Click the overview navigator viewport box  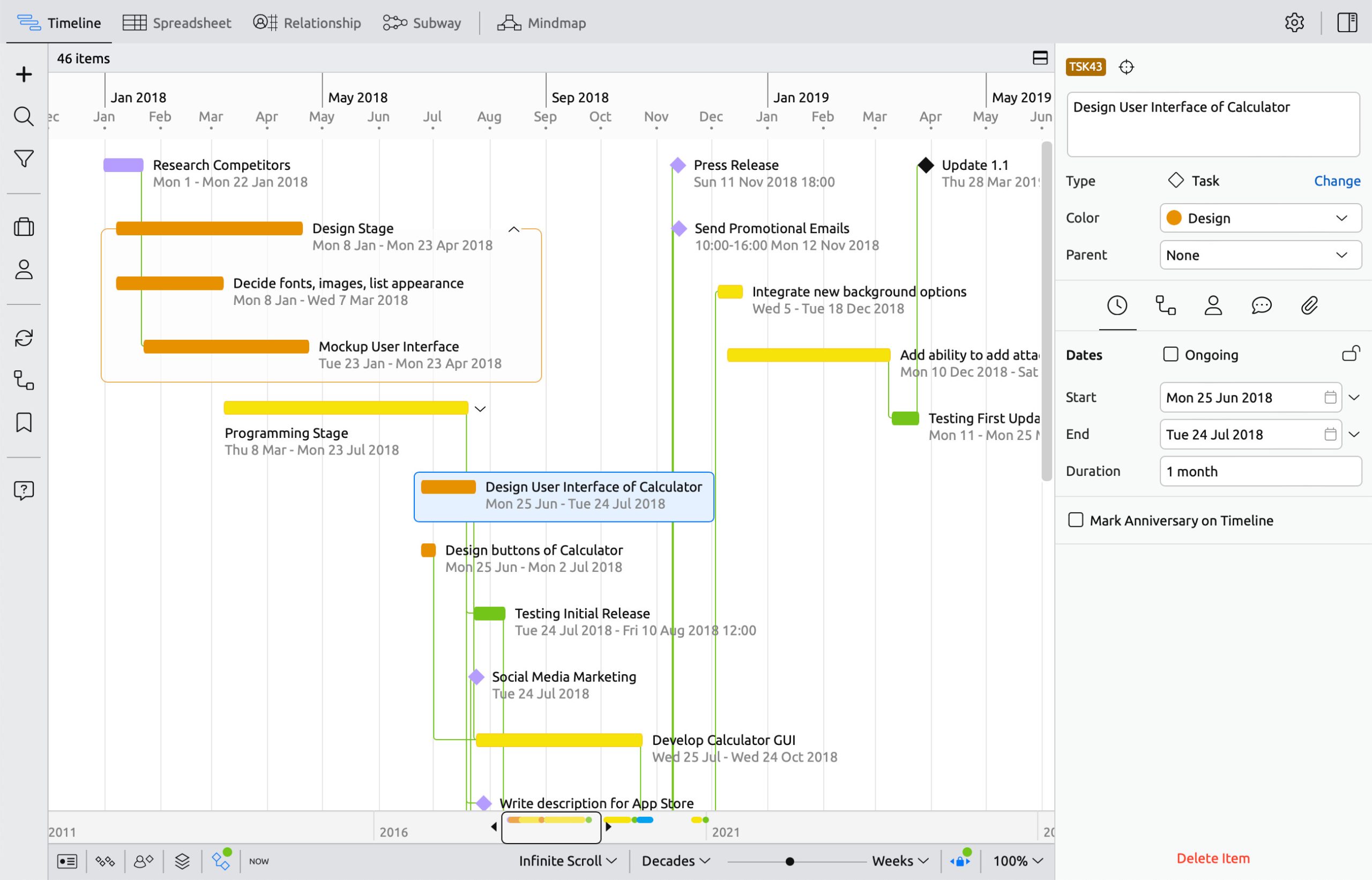point(551,827)
